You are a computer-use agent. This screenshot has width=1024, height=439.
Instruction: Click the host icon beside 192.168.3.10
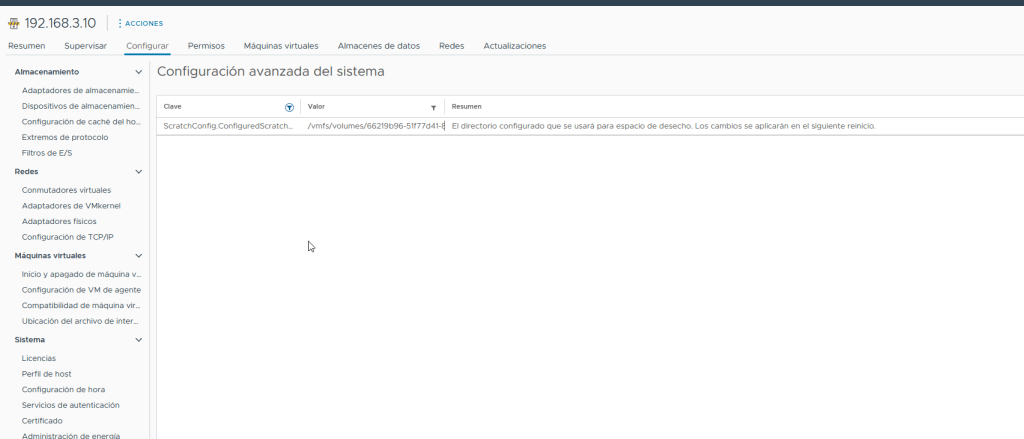14,23
